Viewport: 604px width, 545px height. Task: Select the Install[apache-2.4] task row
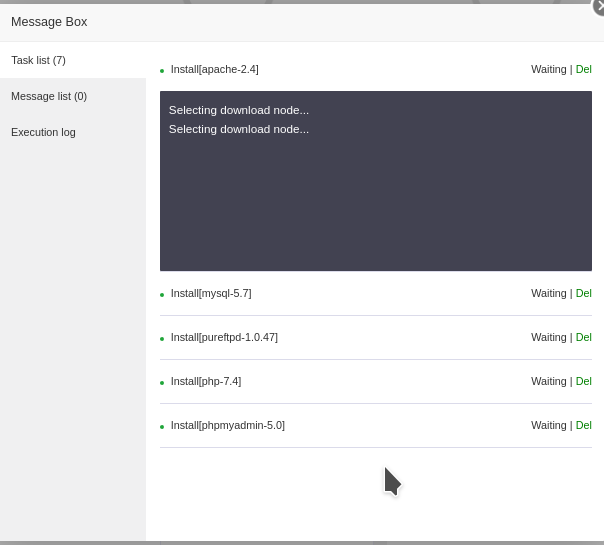tap(376, 69)
